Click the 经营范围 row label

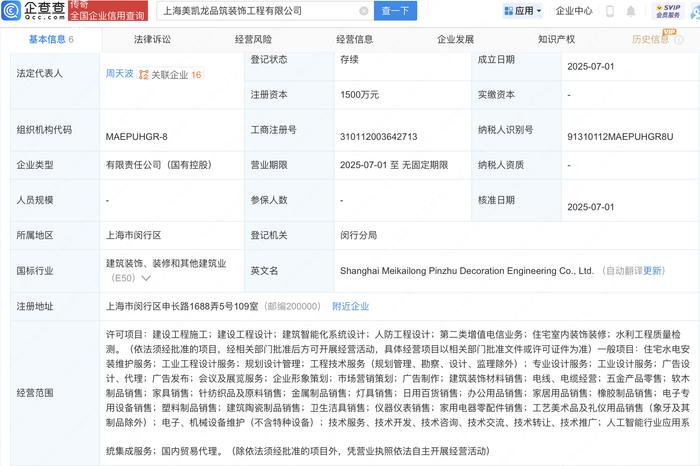(x=35, y=393)
